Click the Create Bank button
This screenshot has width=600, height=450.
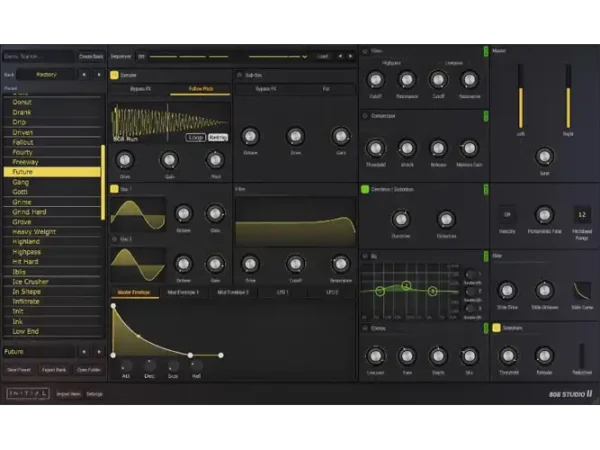coord(91,57)
